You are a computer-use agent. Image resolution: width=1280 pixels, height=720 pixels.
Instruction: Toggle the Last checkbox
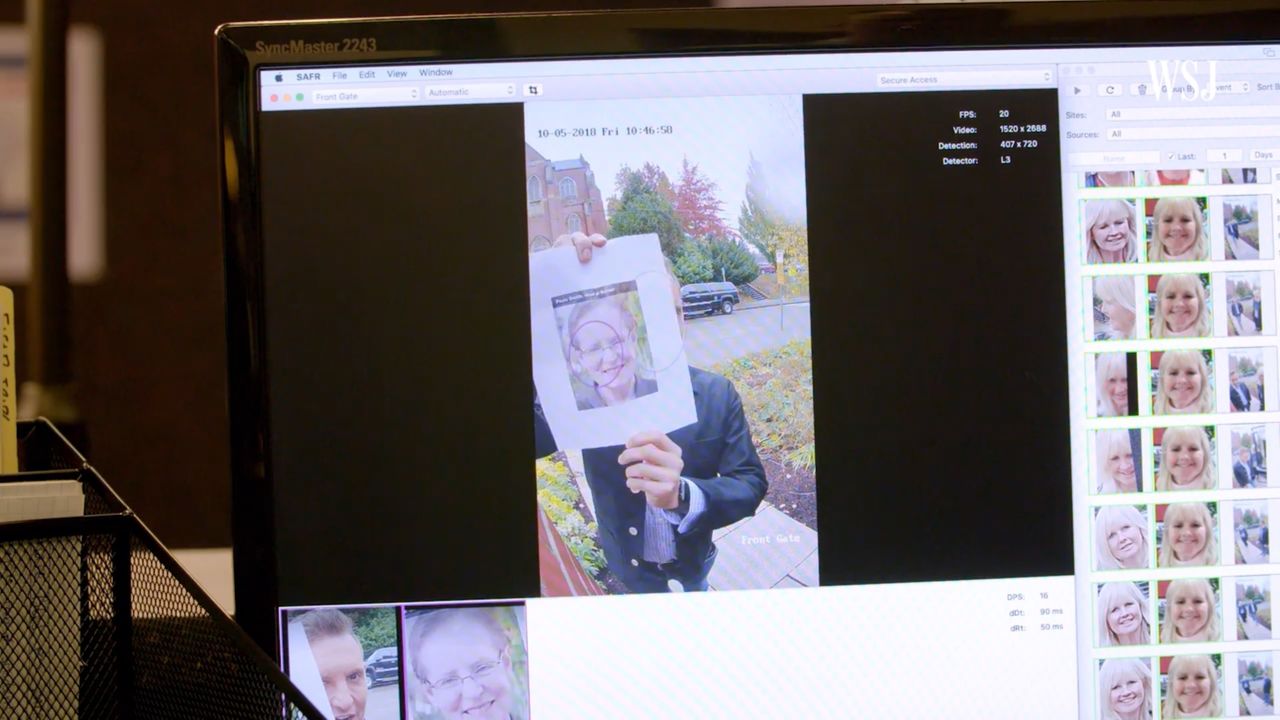(x=1171, y=156)
